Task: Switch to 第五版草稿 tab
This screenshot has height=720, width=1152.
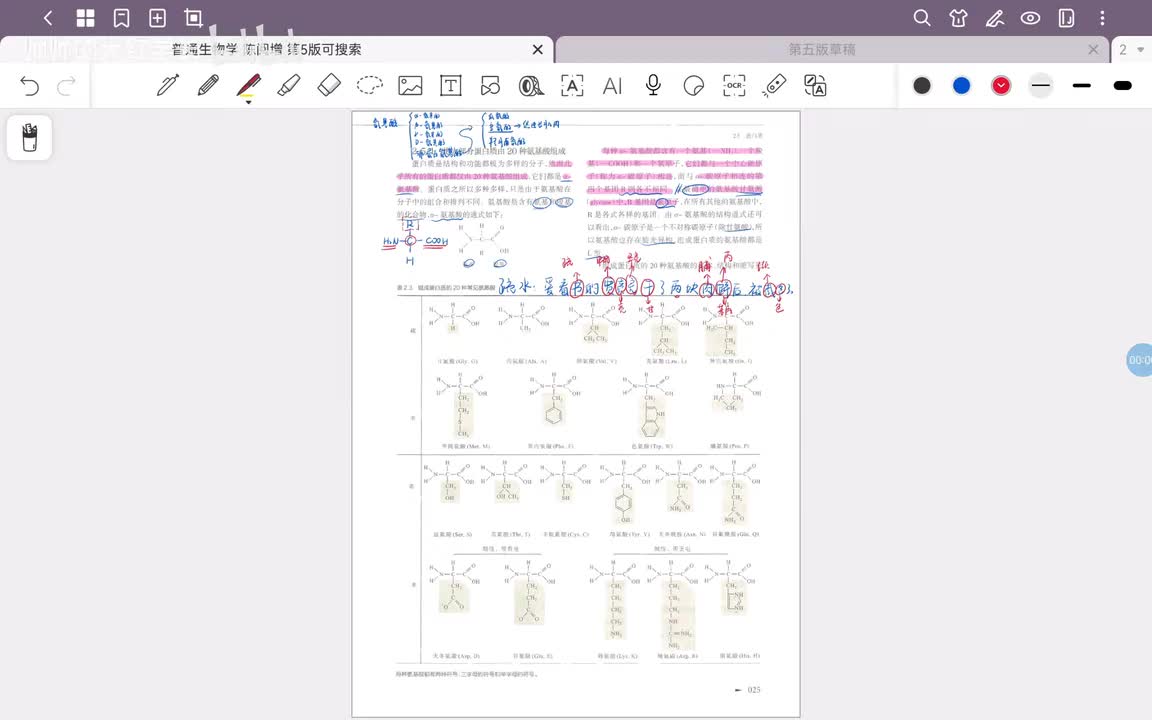Action: pos(821,49)
